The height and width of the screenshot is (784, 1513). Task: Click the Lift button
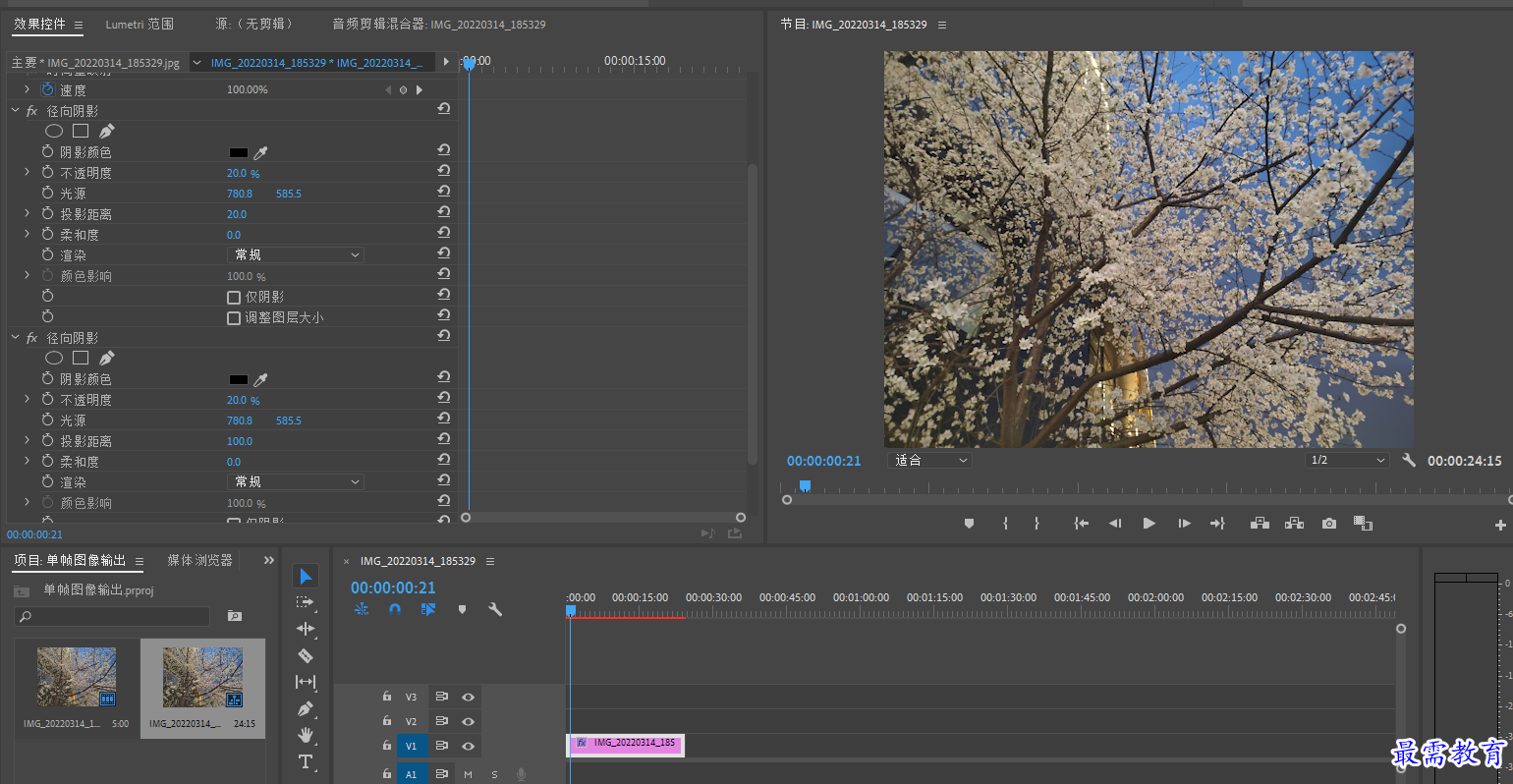tap(1260, 524)
